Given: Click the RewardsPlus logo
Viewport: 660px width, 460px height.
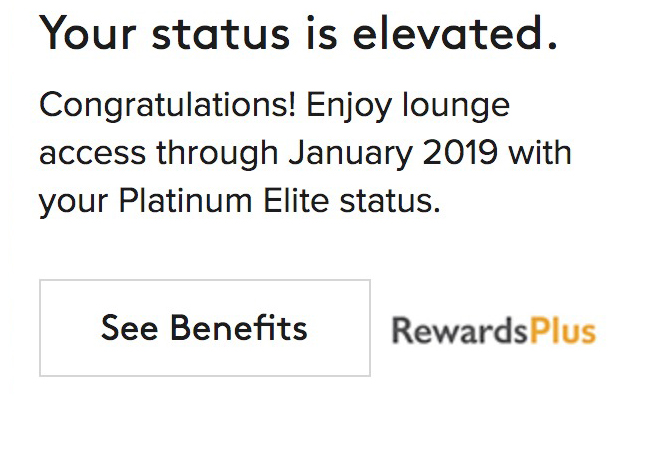Looking at the screenshot, I should pos(493,330).
